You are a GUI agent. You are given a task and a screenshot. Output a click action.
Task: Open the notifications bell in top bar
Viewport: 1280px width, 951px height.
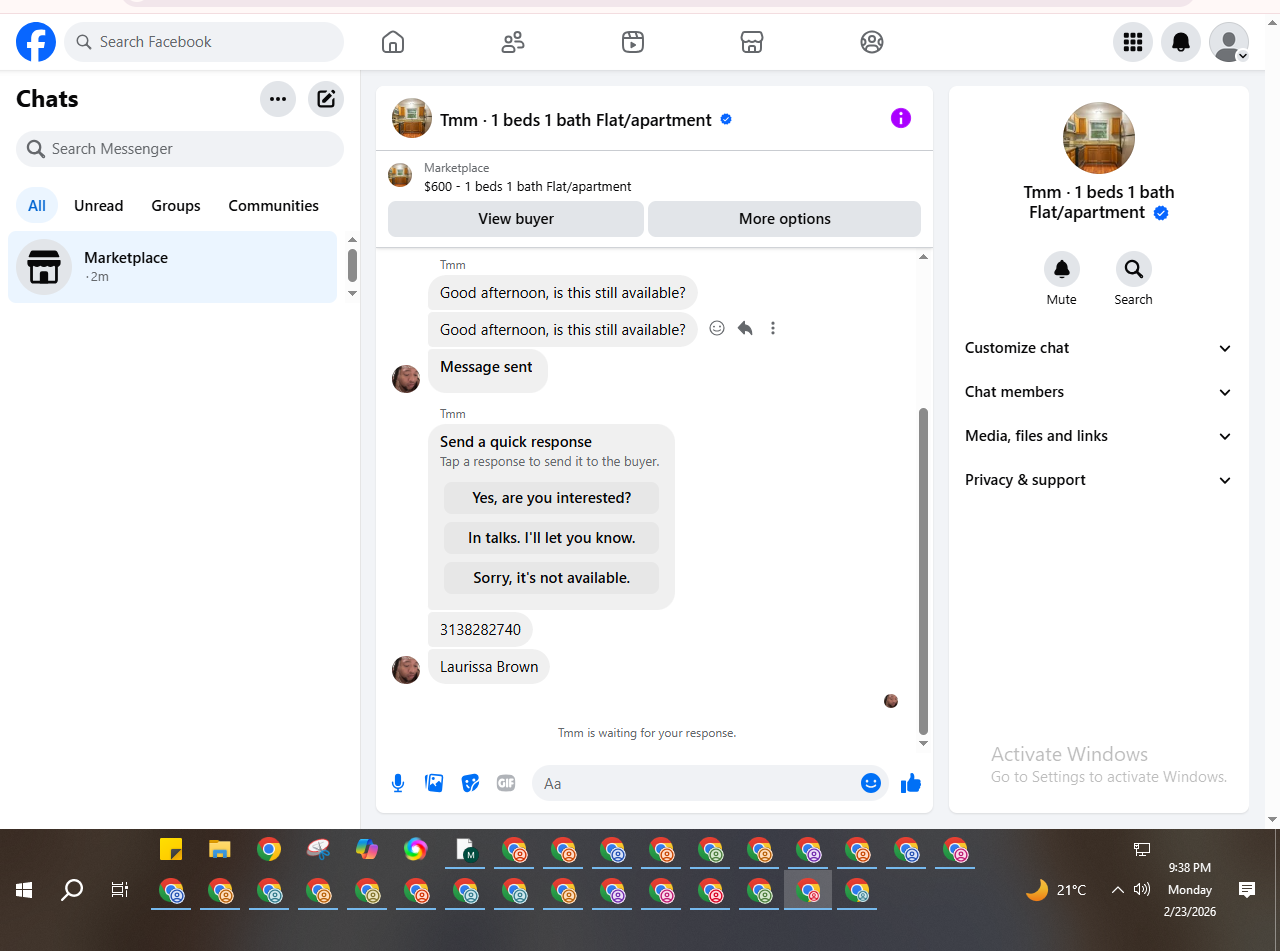1181,42
